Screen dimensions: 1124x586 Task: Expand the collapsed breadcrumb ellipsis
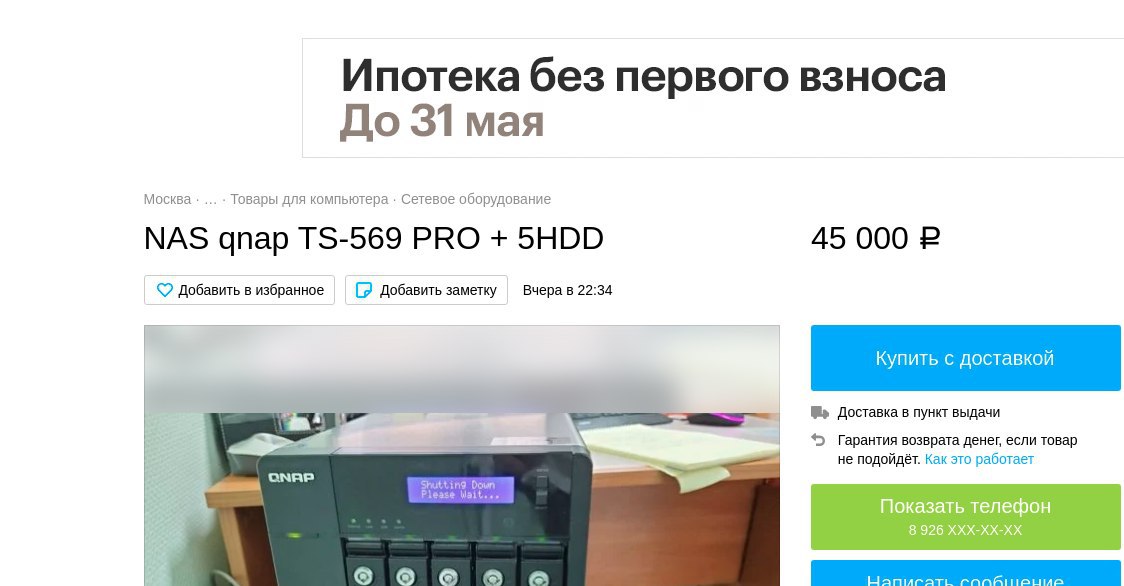tap(210, 199)
